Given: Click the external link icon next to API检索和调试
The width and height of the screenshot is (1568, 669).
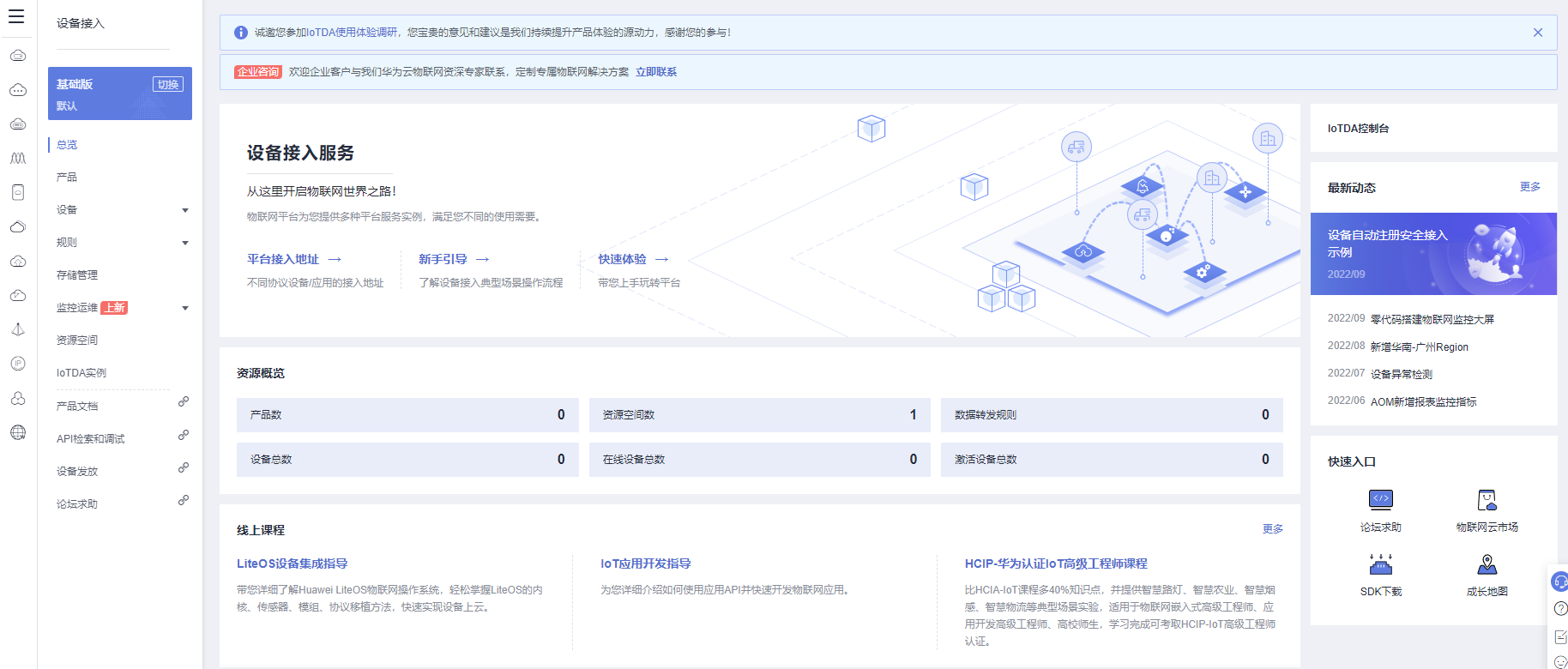Looking at the screenshot, I should [x=184, y=435].
